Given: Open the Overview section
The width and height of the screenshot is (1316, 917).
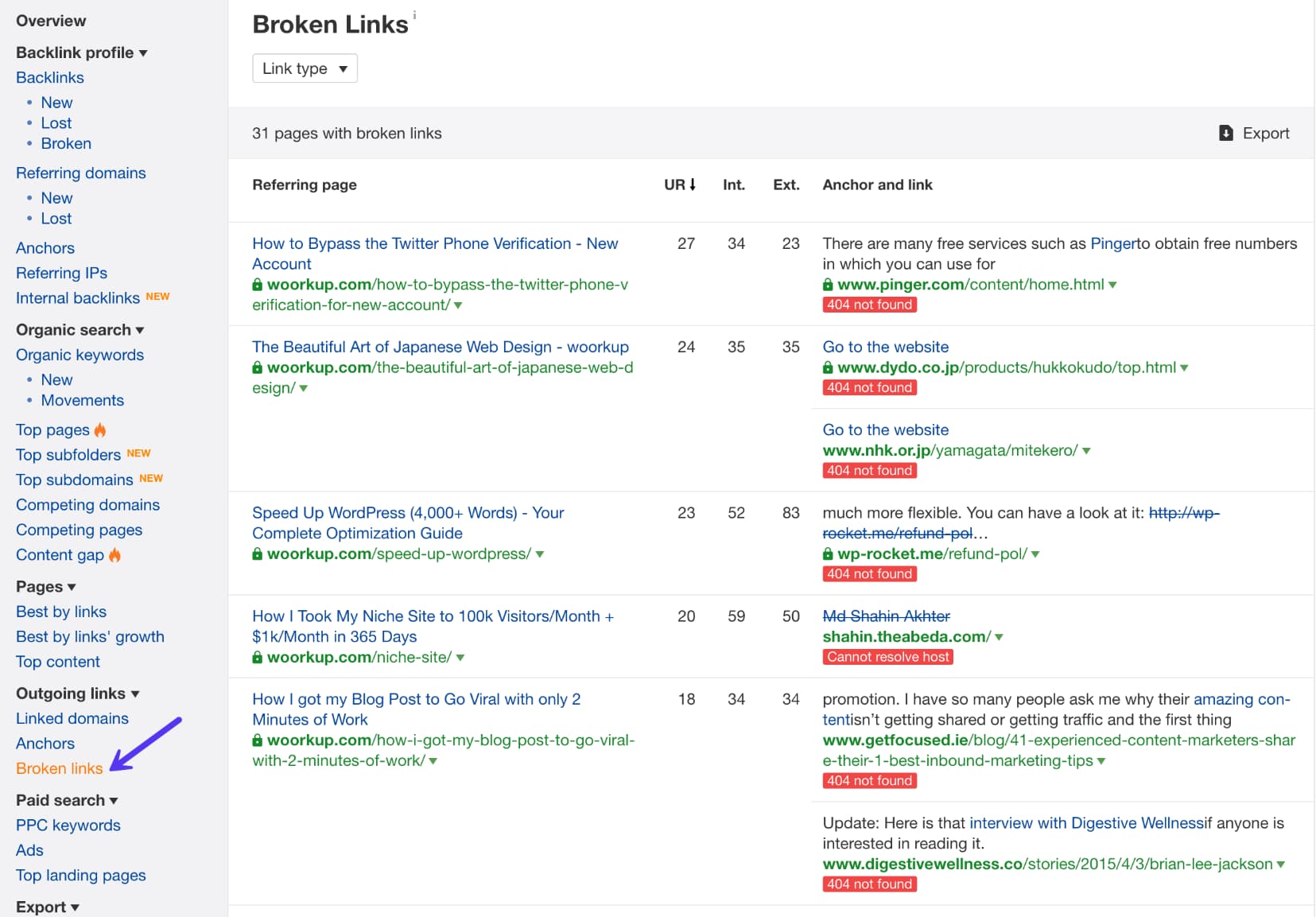Looking at the screenshot, I should (x=50, y=20).
